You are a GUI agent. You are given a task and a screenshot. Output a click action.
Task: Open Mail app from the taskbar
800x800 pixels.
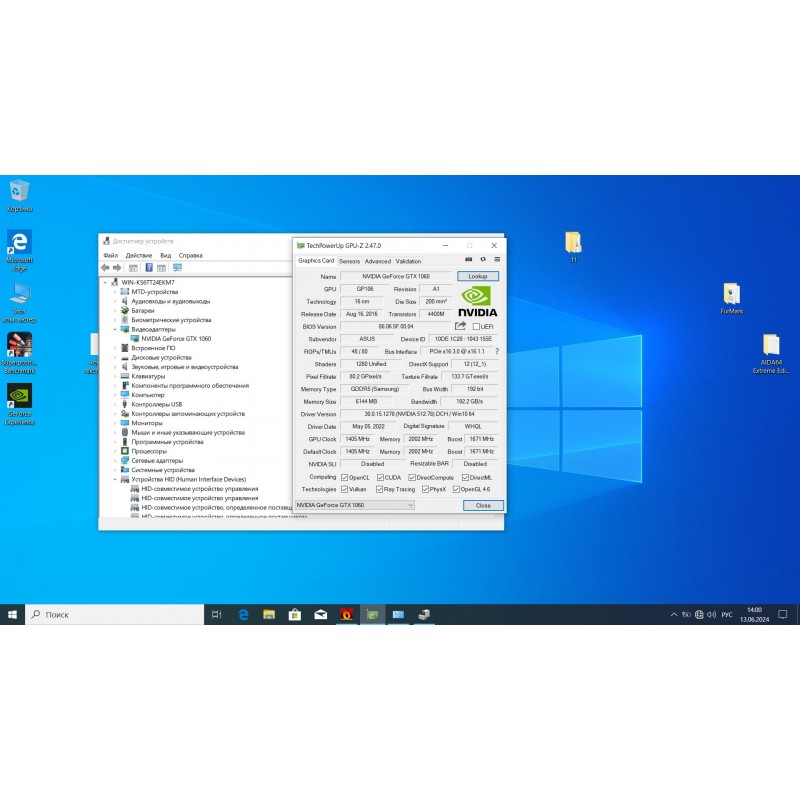point(320,615)
